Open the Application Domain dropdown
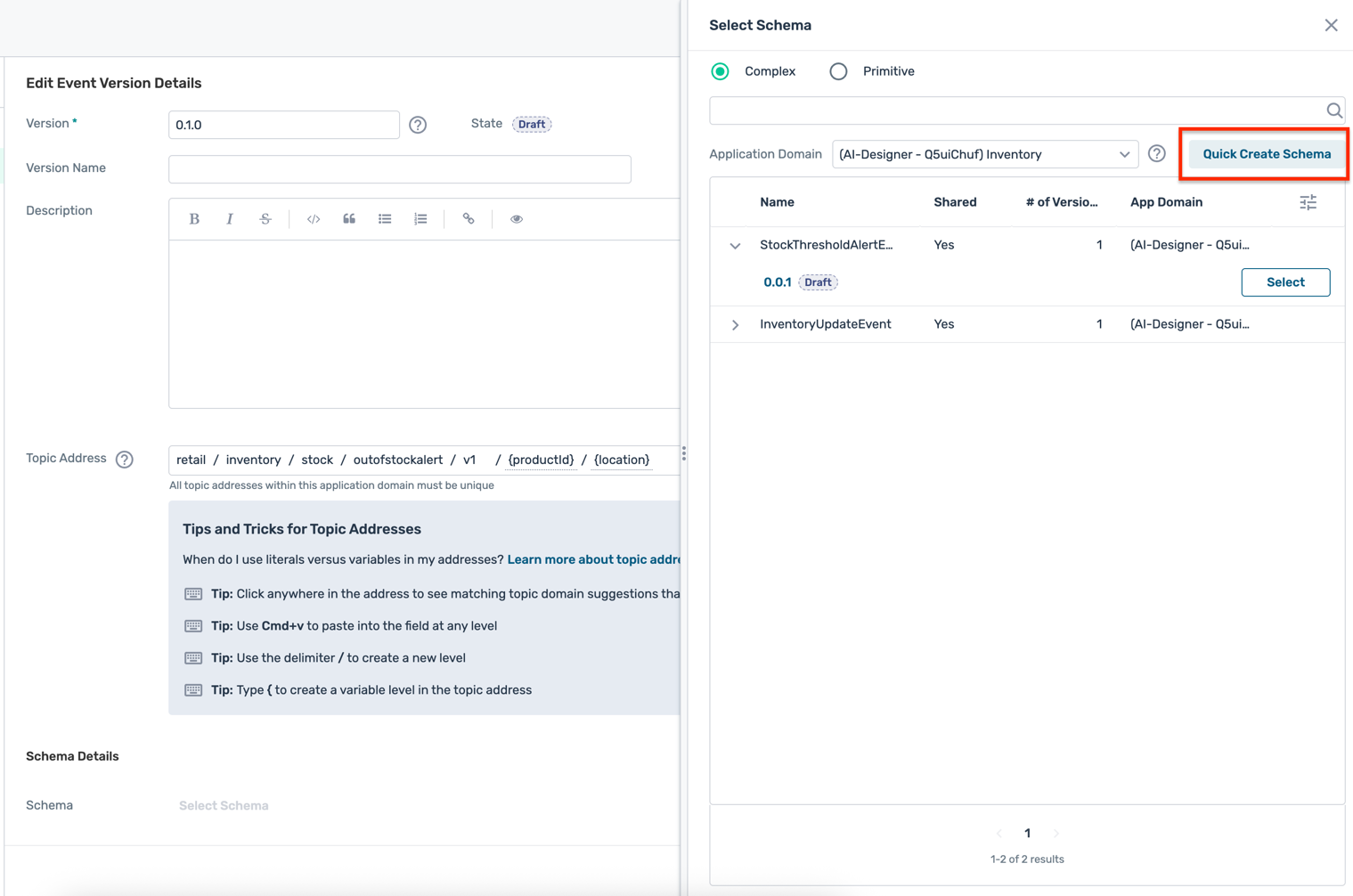 point(984,154)
